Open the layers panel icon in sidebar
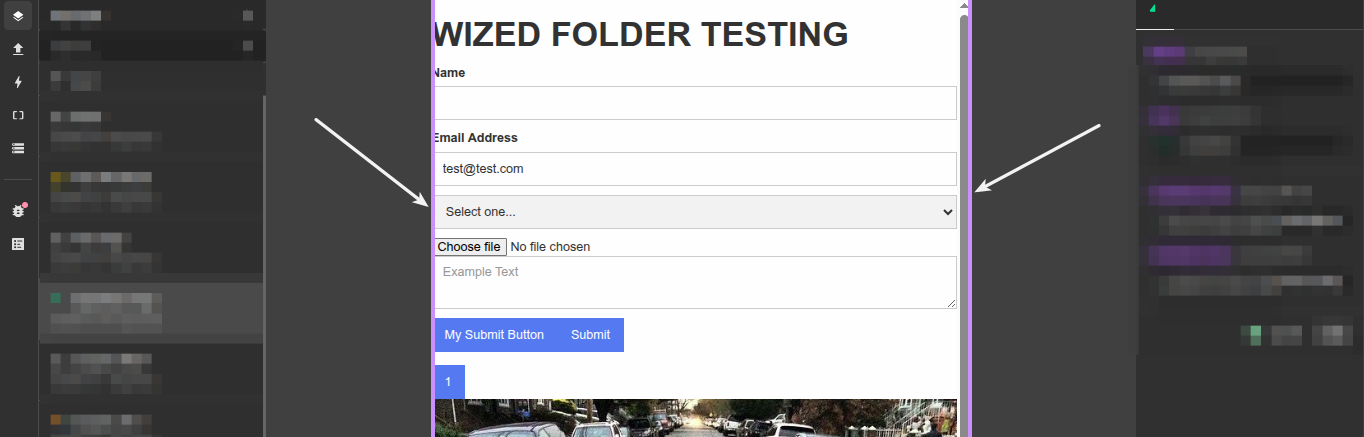The width and height of the screenshot is (1364, 437). click(18, 16)
